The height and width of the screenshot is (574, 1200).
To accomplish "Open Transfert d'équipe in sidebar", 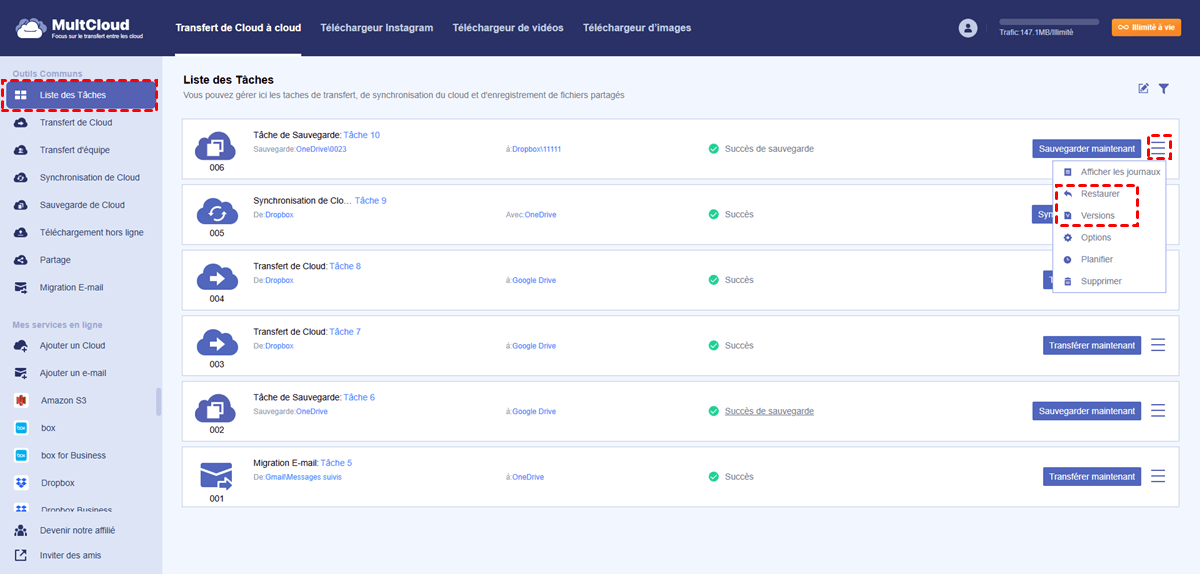I will pos(75,150).
